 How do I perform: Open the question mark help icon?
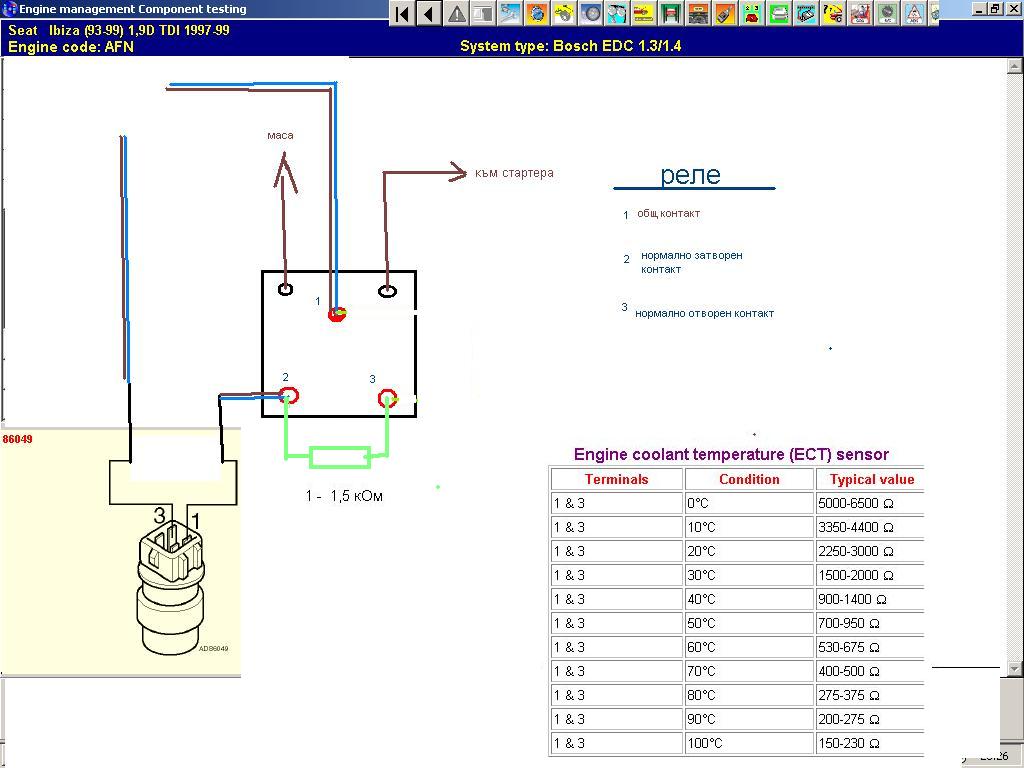833,14
